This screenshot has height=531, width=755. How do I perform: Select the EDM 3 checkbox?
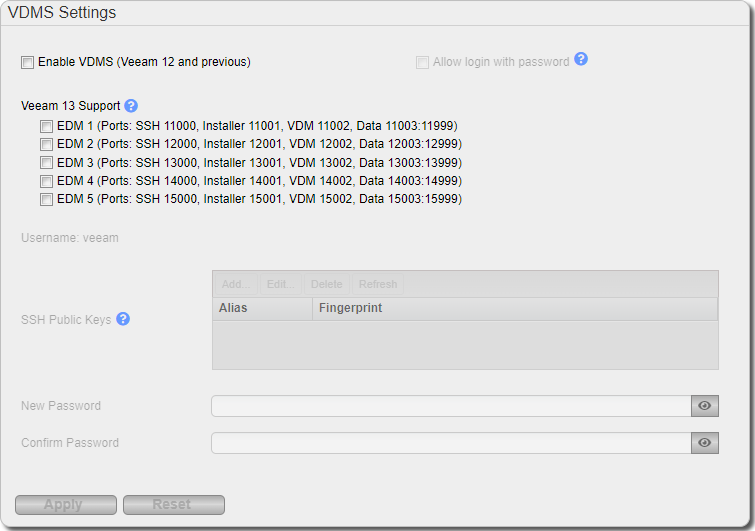tap(46, 163)
